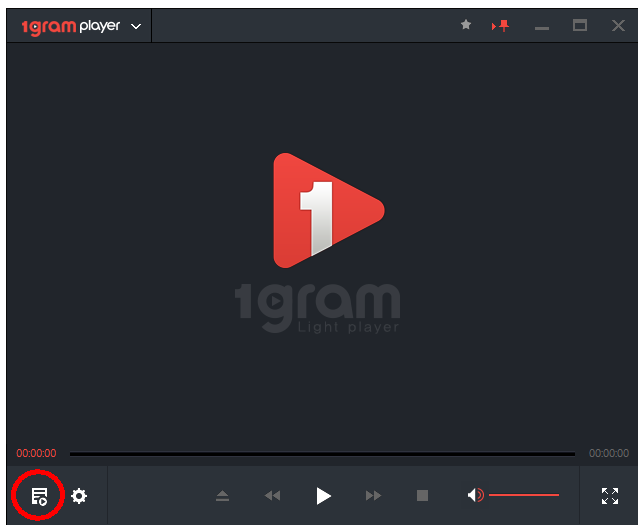Open the playlist panel
The image size is (644, 526).
pyautogui.click(x=39, y=496)
